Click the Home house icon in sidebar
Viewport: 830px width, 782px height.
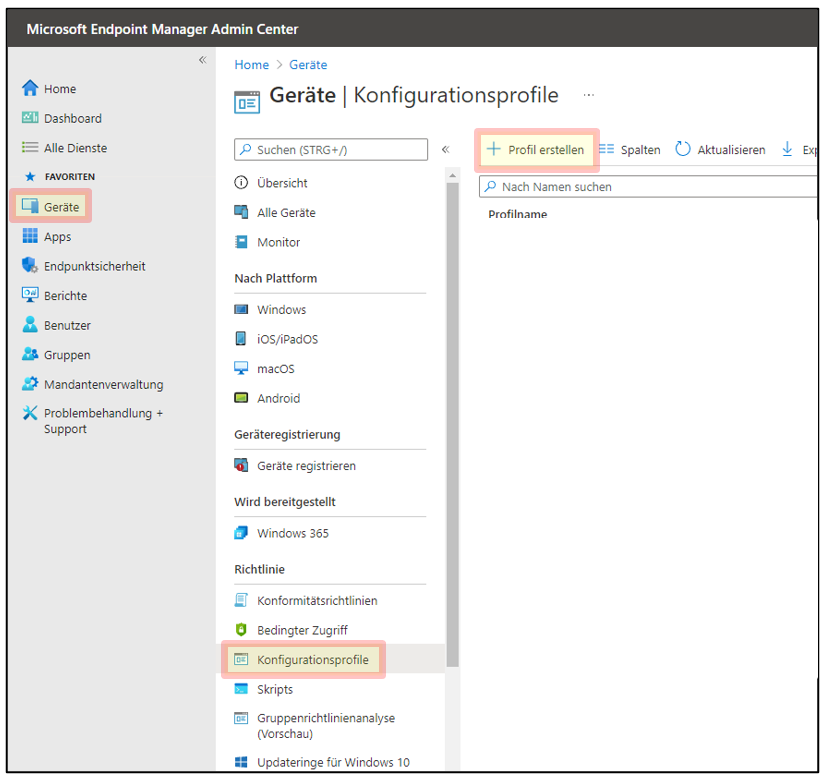(x=30, y=89)
